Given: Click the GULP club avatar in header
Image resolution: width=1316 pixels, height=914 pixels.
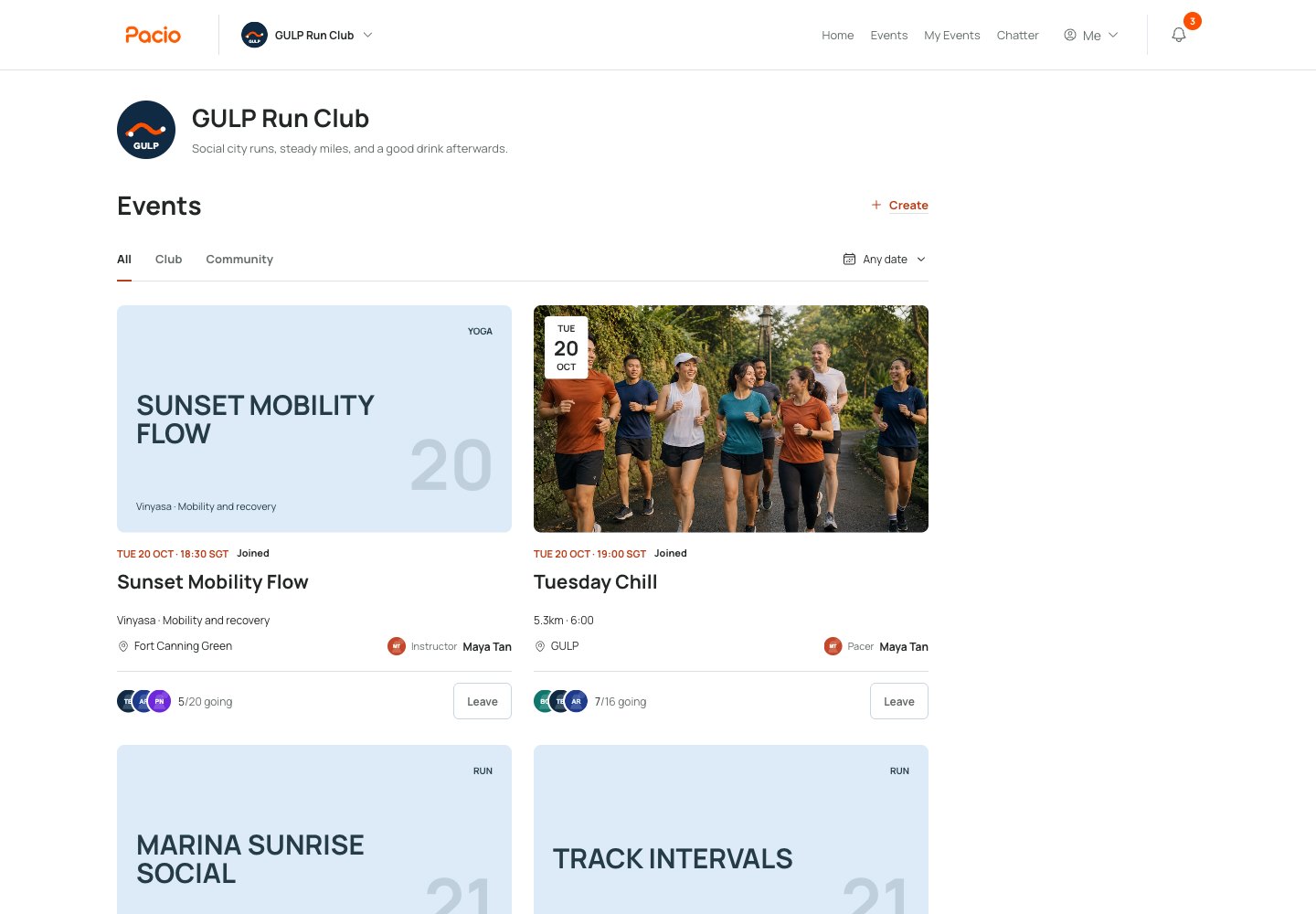Looking at the screenshot, I should (254, 35).
